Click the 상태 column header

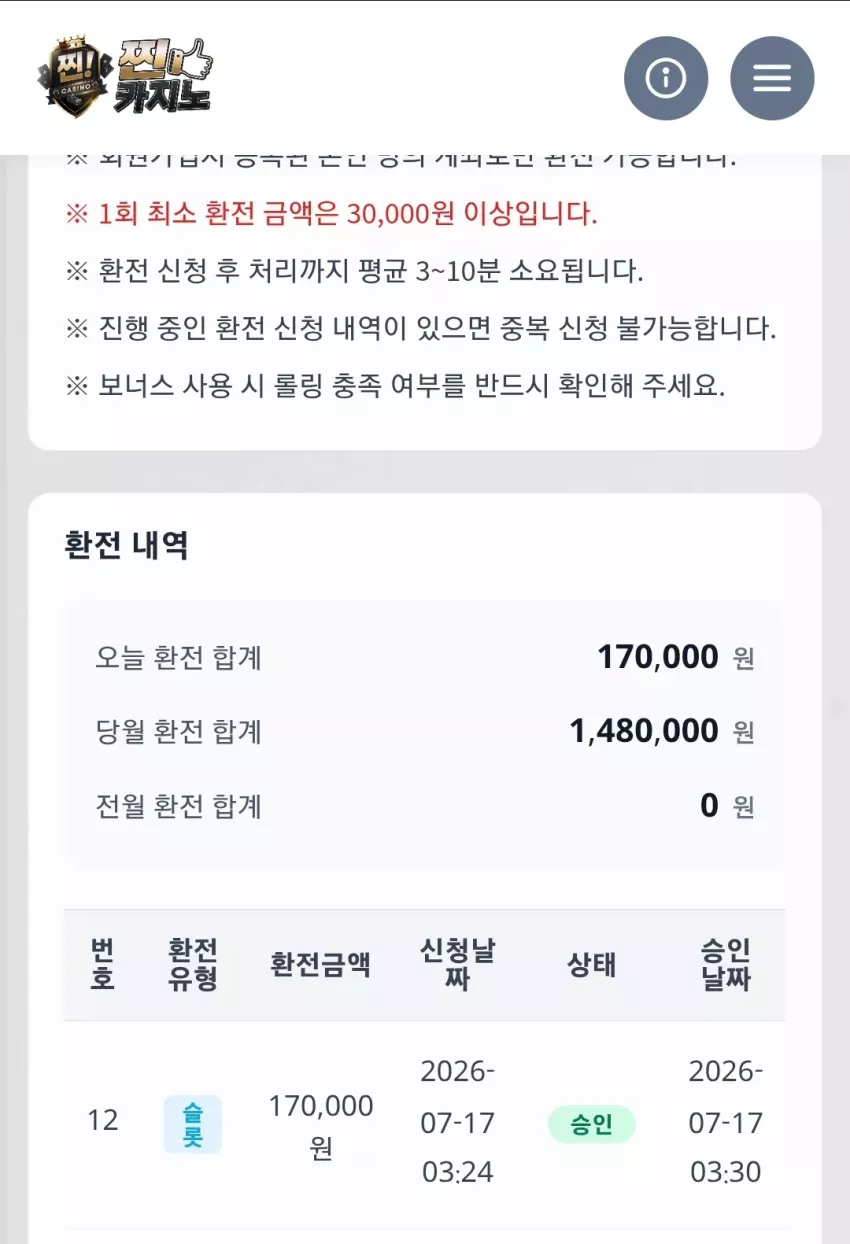coord(592,965)
